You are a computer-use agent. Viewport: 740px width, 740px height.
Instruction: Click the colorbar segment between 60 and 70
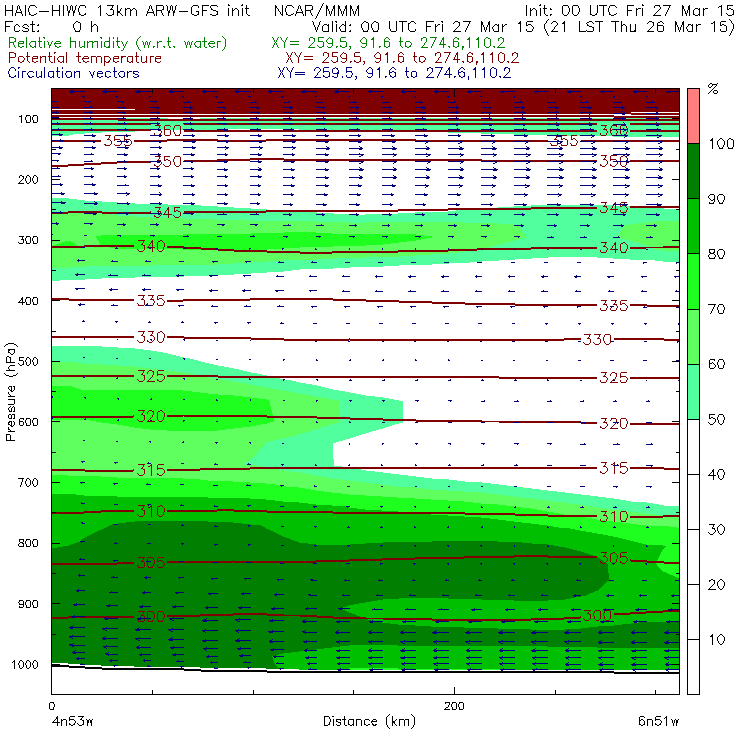693,336
